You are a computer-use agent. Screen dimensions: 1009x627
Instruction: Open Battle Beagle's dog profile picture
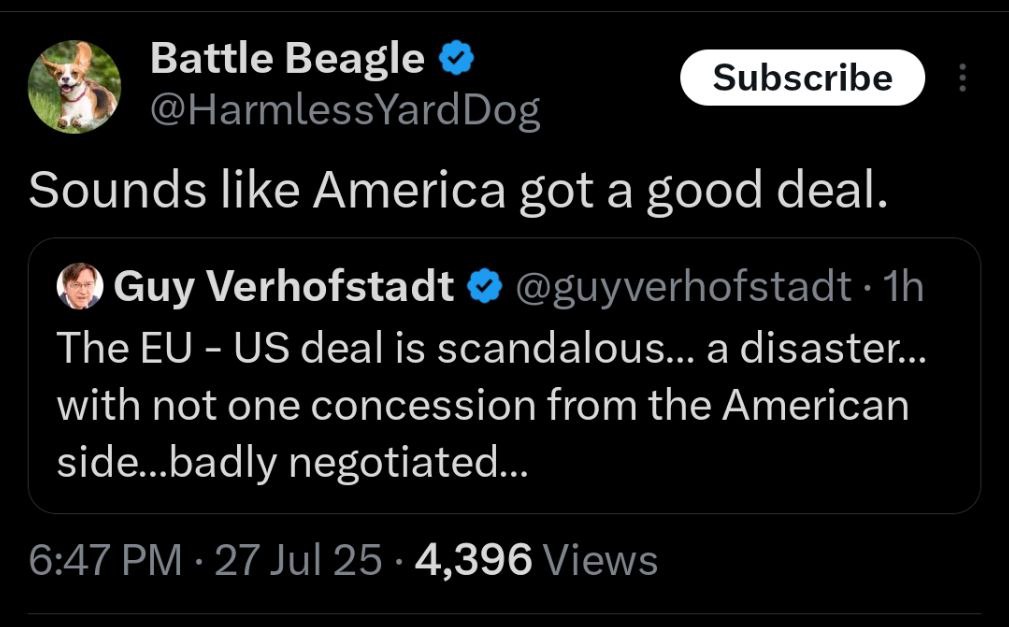75,87
